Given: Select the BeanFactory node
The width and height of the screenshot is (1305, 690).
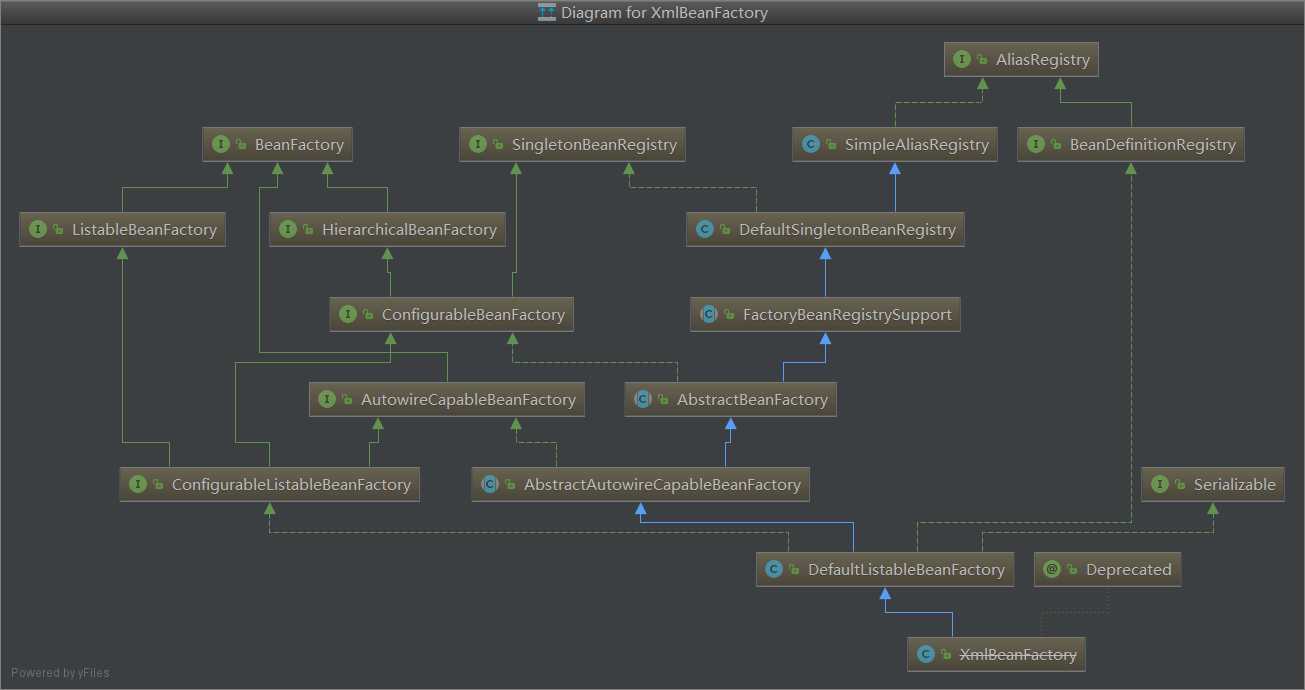Looking at the screenshot, I should pyautogui.click(x=278, y=145).
